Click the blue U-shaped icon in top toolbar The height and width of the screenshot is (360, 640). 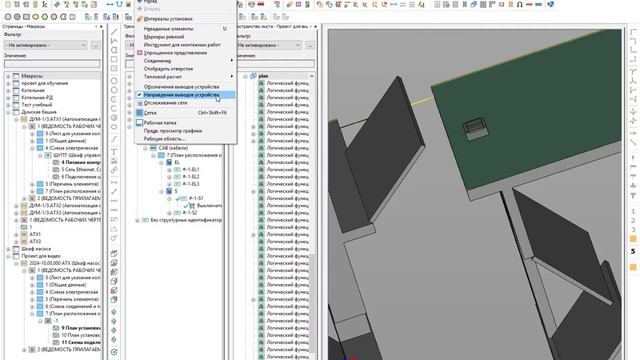click(x=119, y=4)
